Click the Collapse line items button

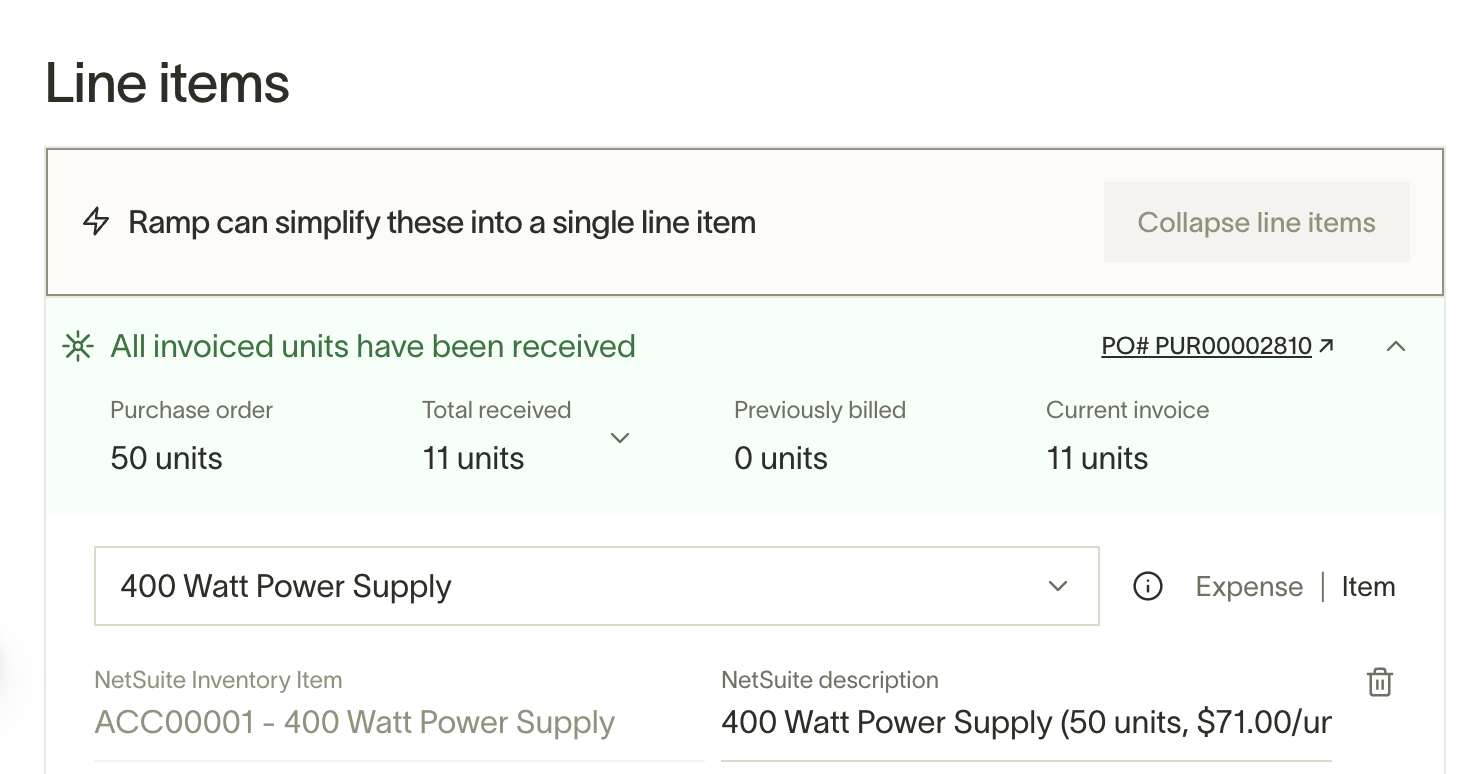[x=1257, y=222]
